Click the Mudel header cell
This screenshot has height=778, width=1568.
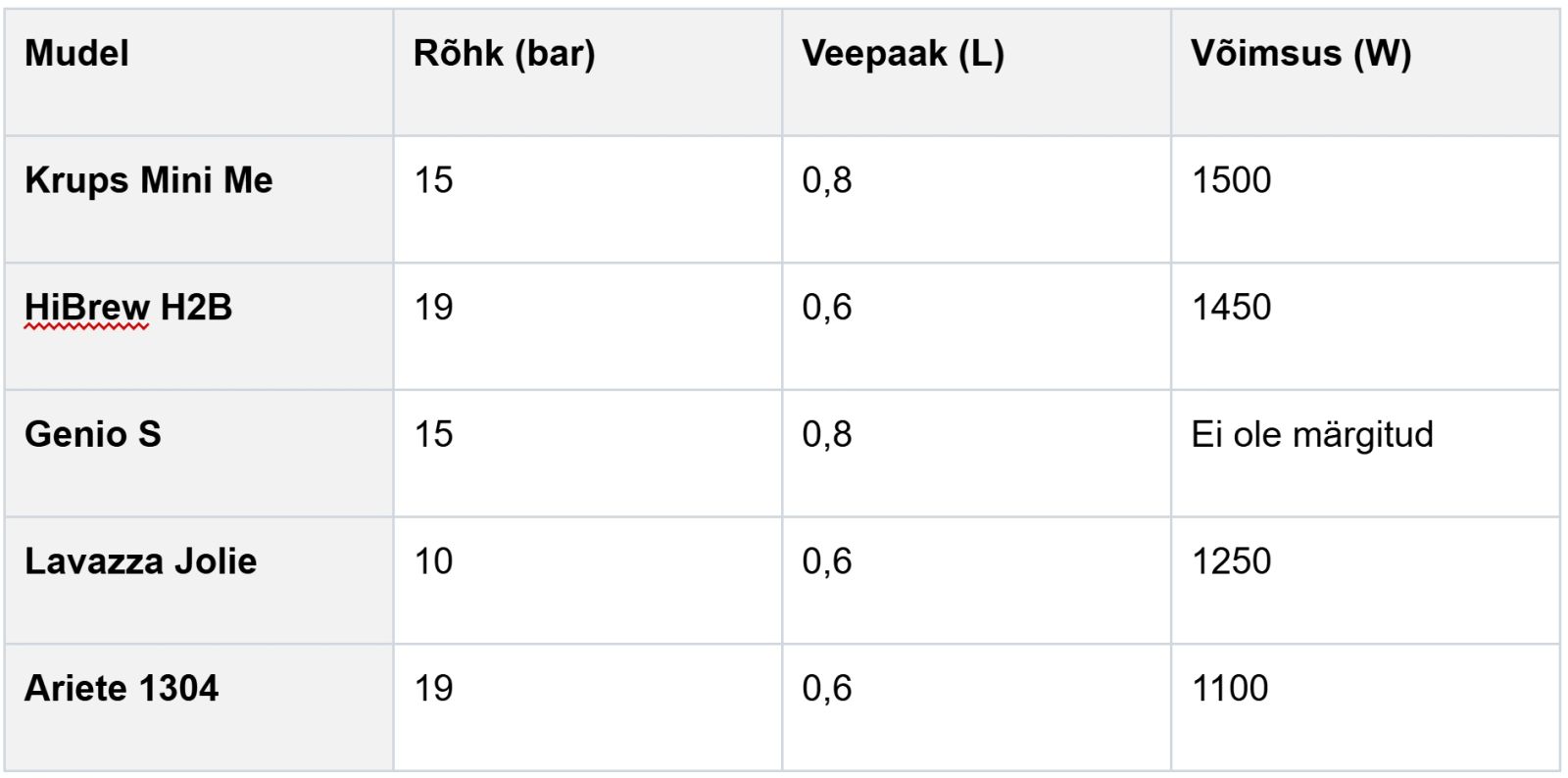[x=199, y=73]
